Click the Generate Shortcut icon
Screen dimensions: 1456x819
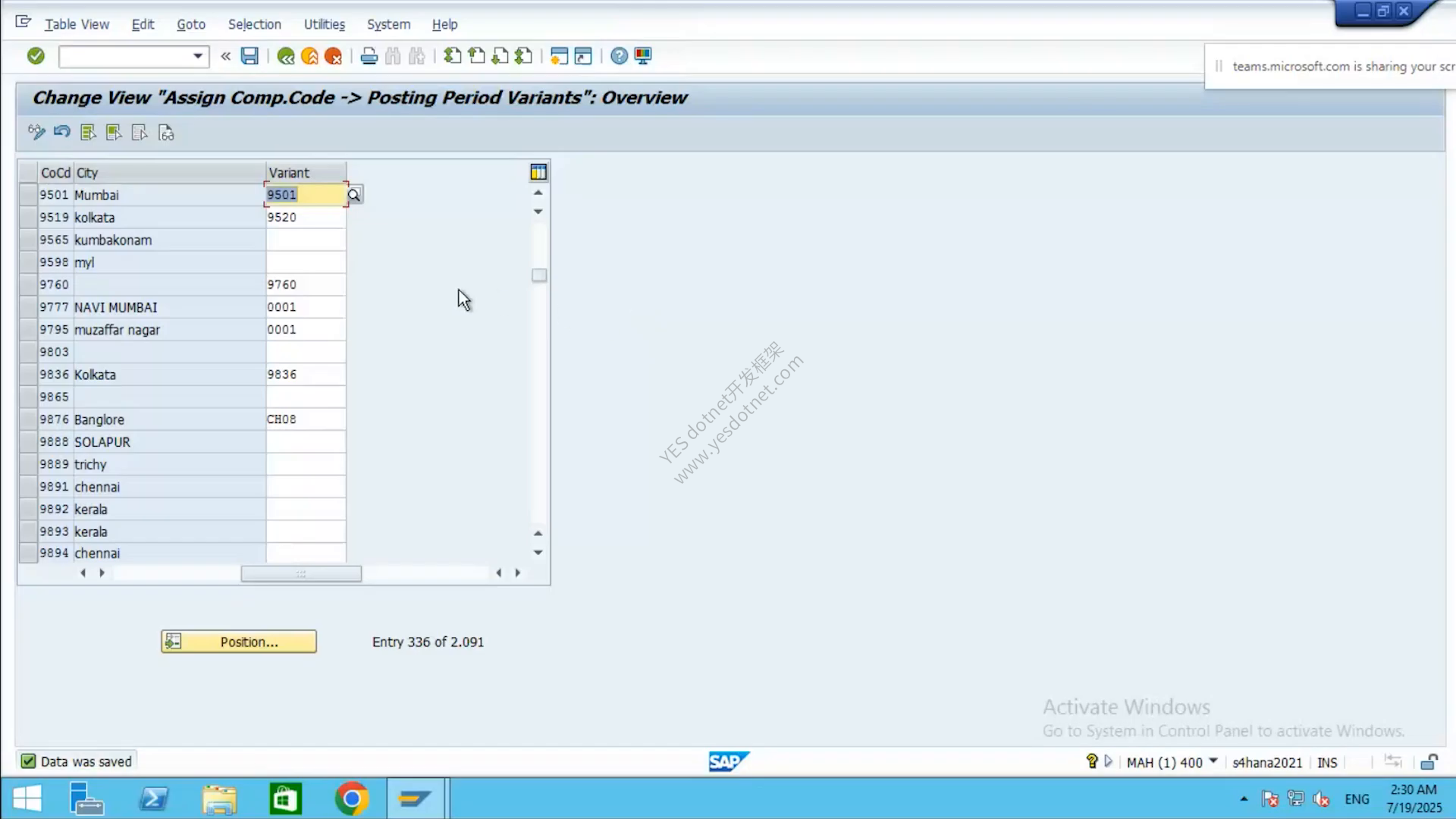583,56
